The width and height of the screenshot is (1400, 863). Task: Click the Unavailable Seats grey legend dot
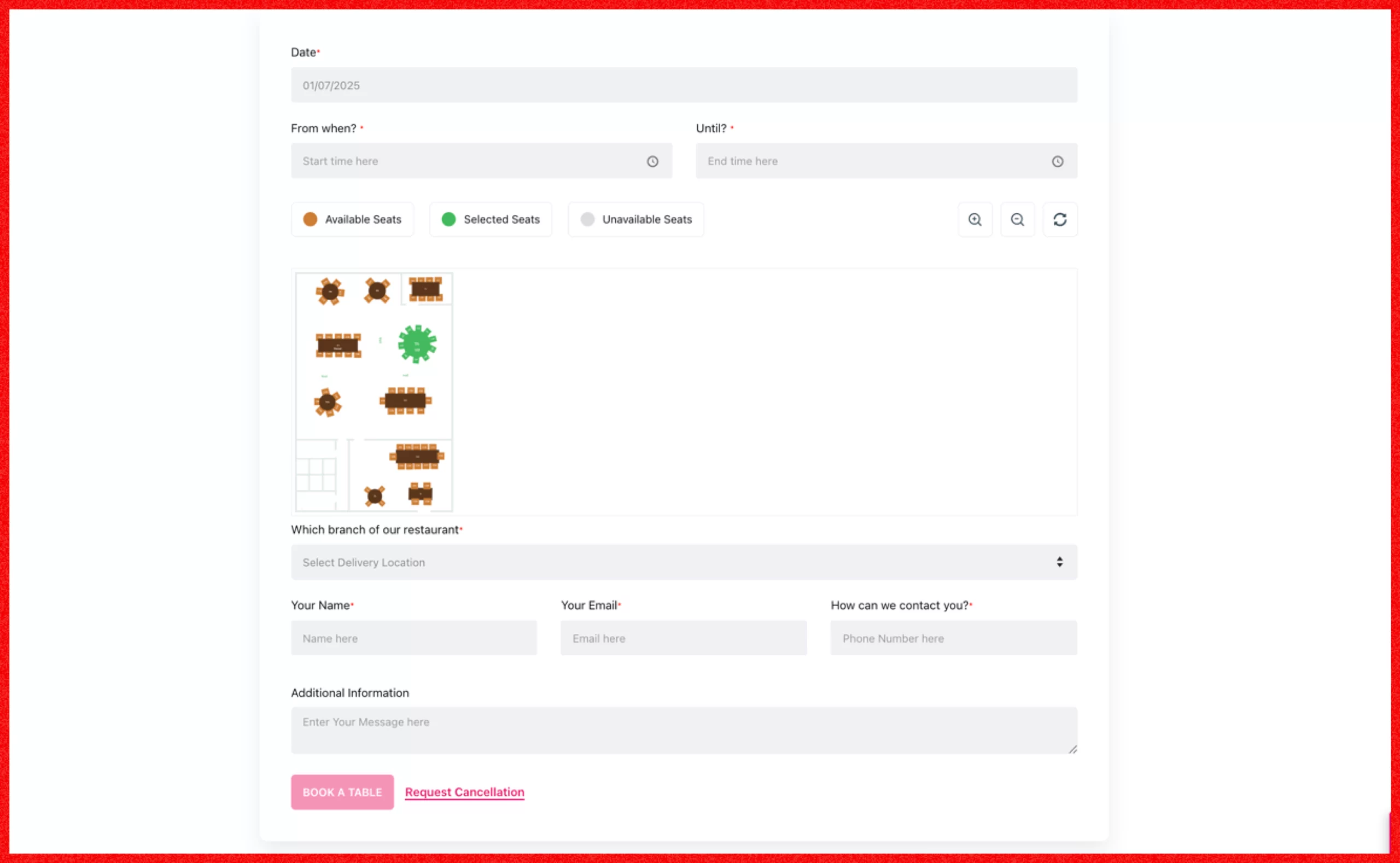coord(587,219)
